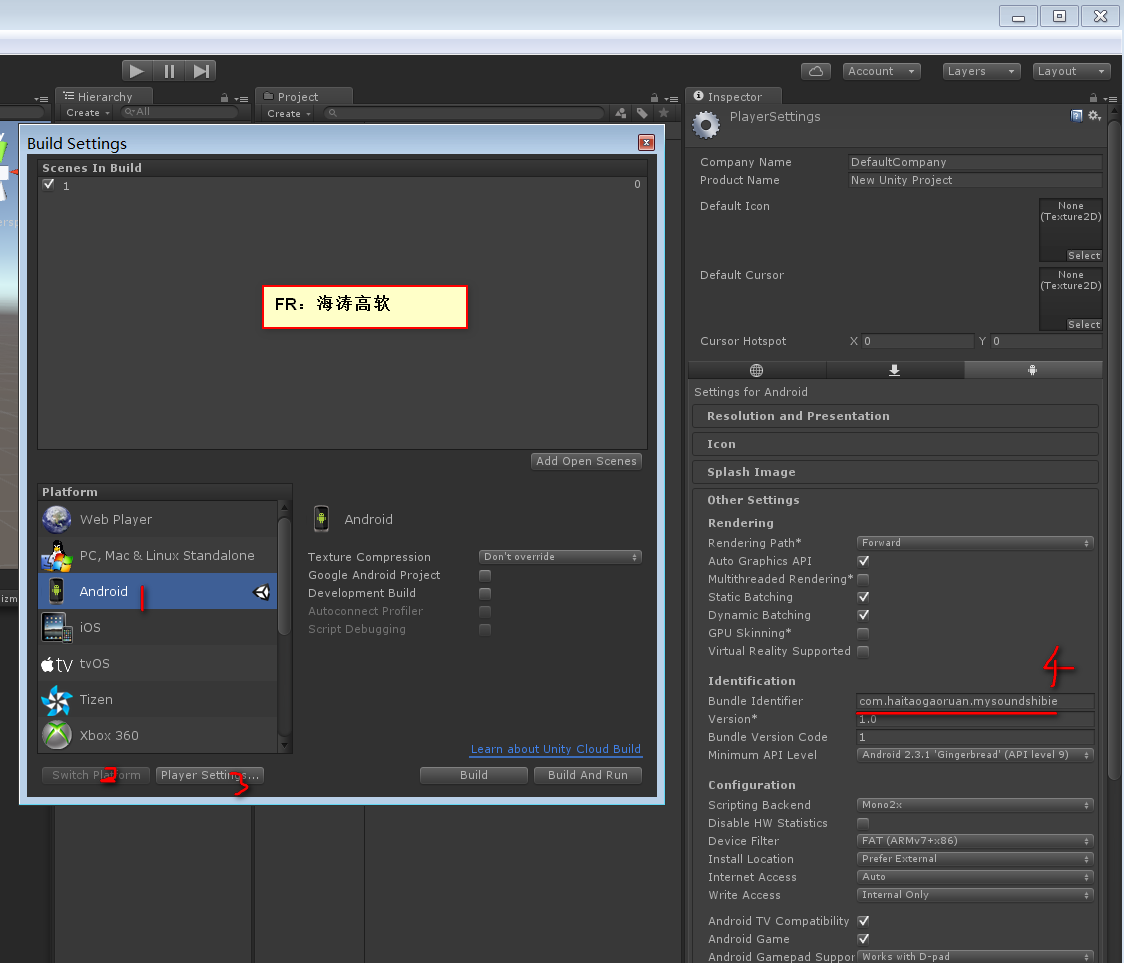This screenshot has width=1124, height=963.
Task: Click the Step frame button
Action: click(201, 71)
